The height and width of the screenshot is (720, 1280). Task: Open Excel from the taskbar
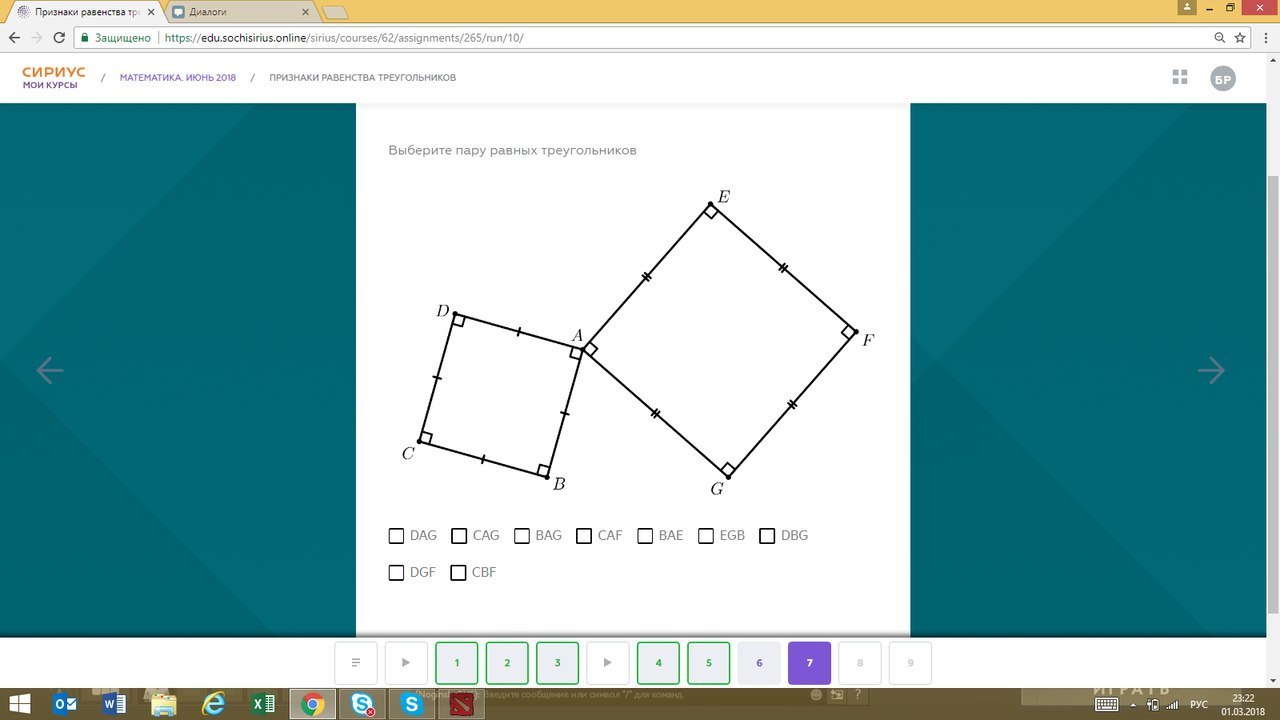(x=263, y=704)
